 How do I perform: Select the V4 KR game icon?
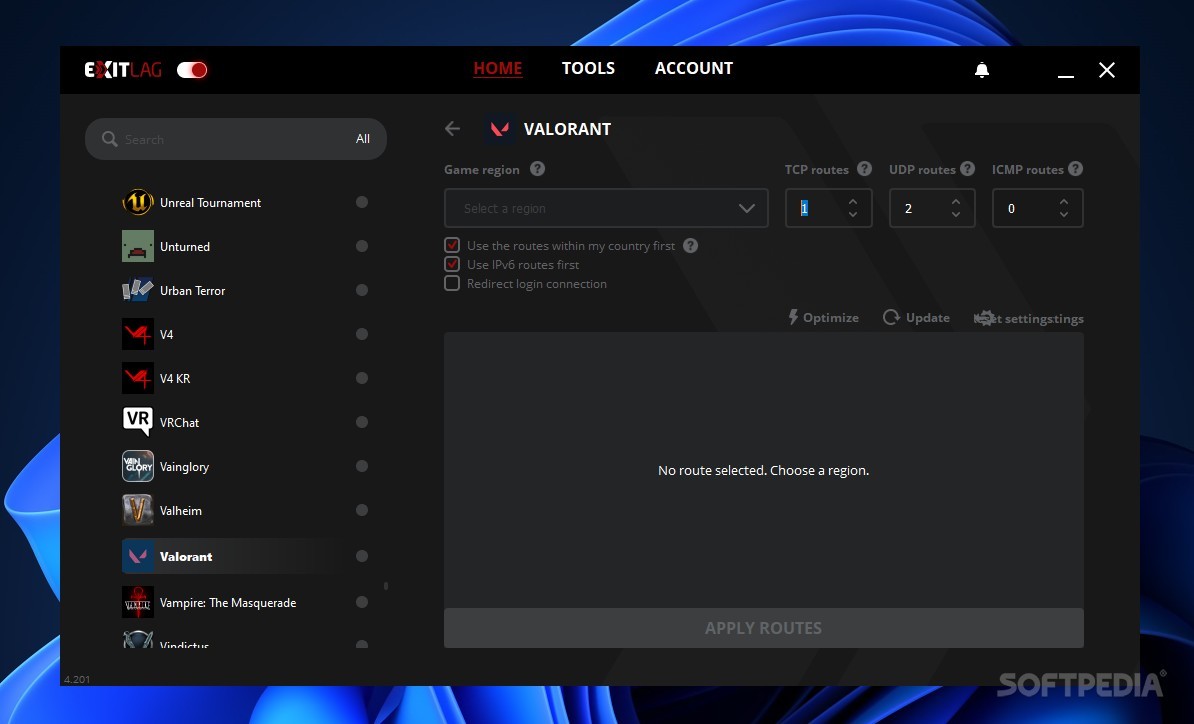coord(138,378)
